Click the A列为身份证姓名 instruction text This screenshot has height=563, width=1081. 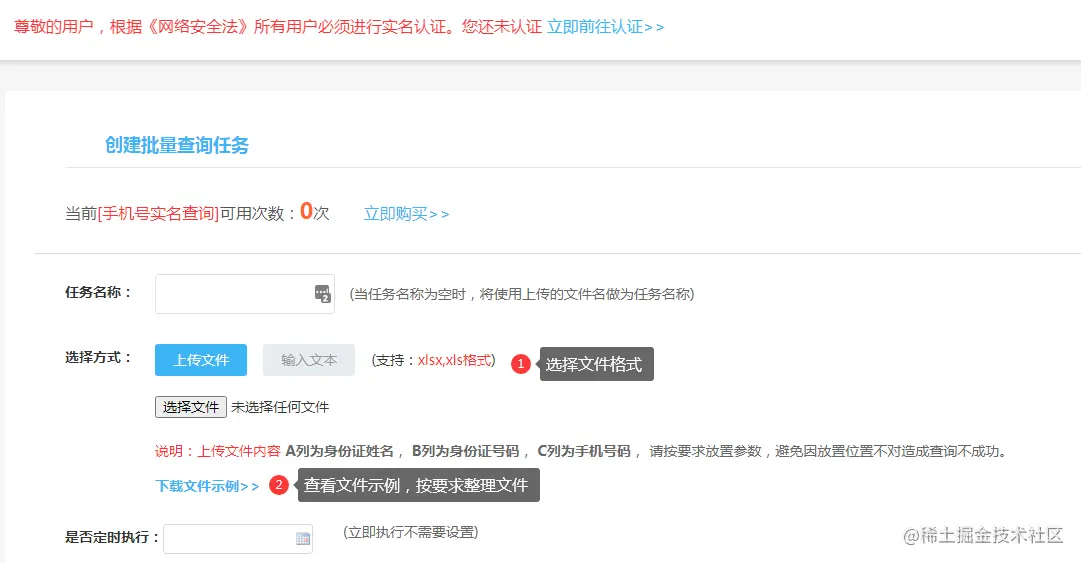tap(340, 451)
